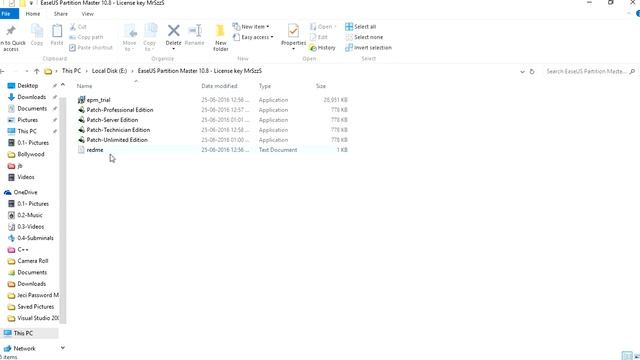The image size is (640, 360).
Task: Click the Pin to Quick access icon
Action: pos(11,31)
